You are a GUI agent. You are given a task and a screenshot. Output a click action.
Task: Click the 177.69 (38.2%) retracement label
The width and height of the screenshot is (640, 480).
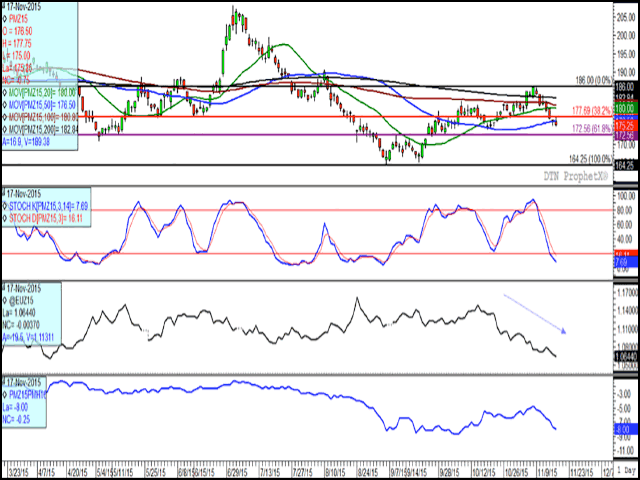[x=594, y=110]
